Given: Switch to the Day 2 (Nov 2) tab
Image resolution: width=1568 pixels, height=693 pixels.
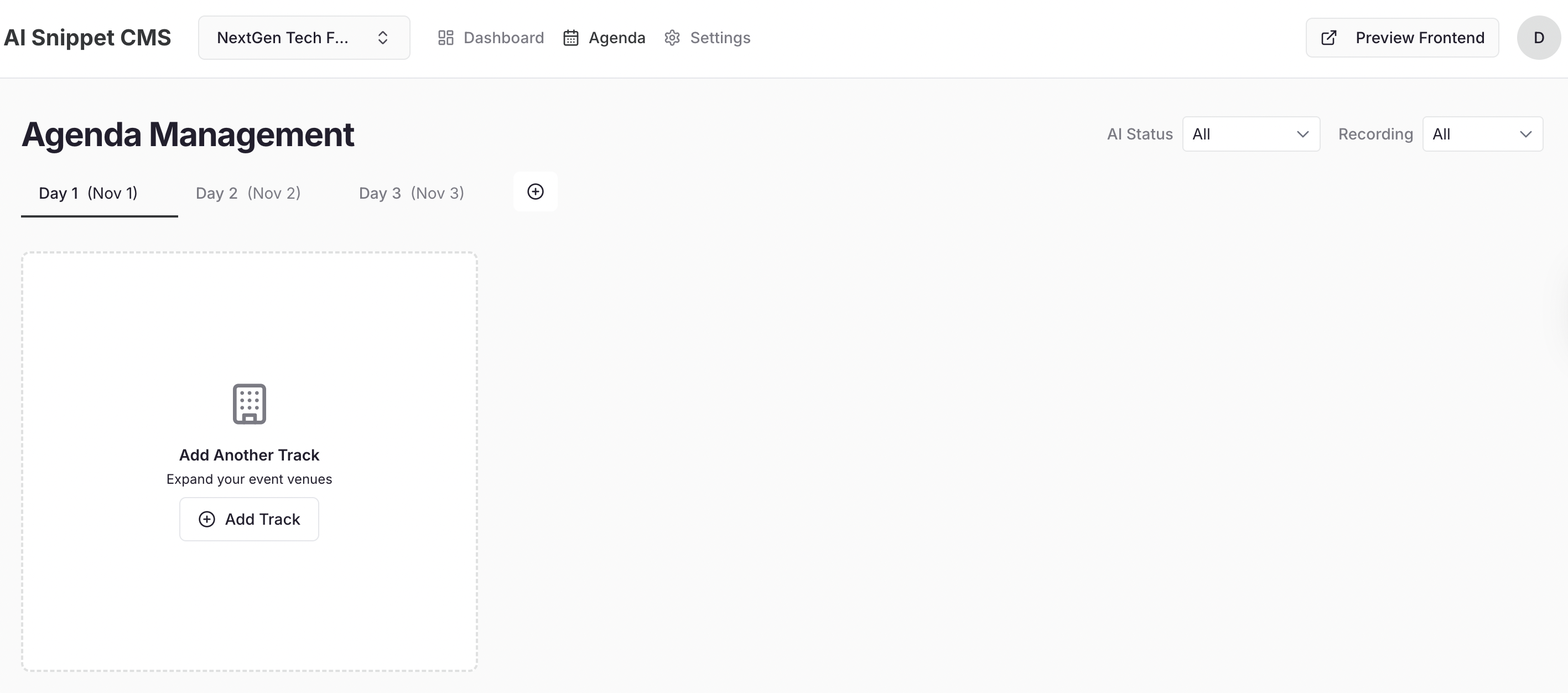Looking at the screenshot, I should coord(247,193).
